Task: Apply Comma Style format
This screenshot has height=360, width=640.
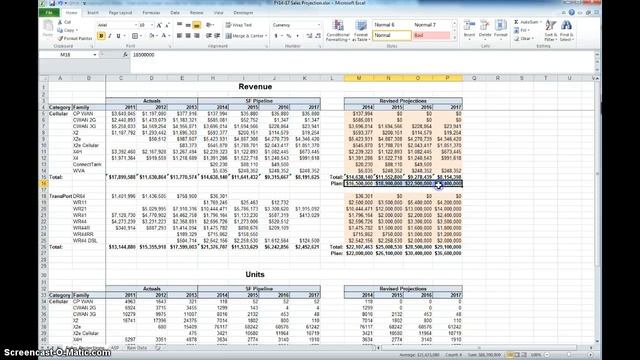Action: 297,36
